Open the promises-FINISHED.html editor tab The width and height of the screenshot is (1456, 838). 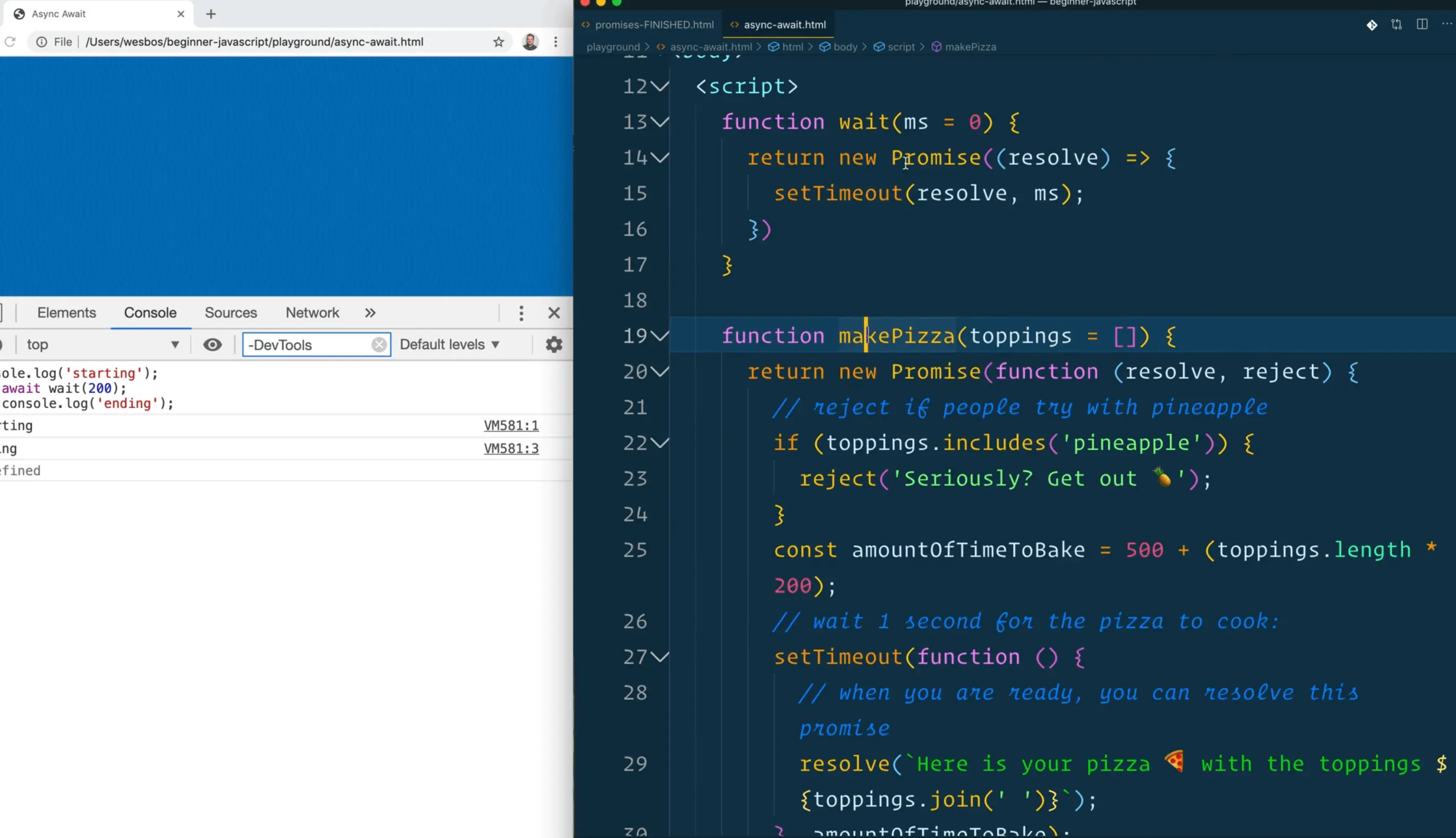[x=654, y=25]
